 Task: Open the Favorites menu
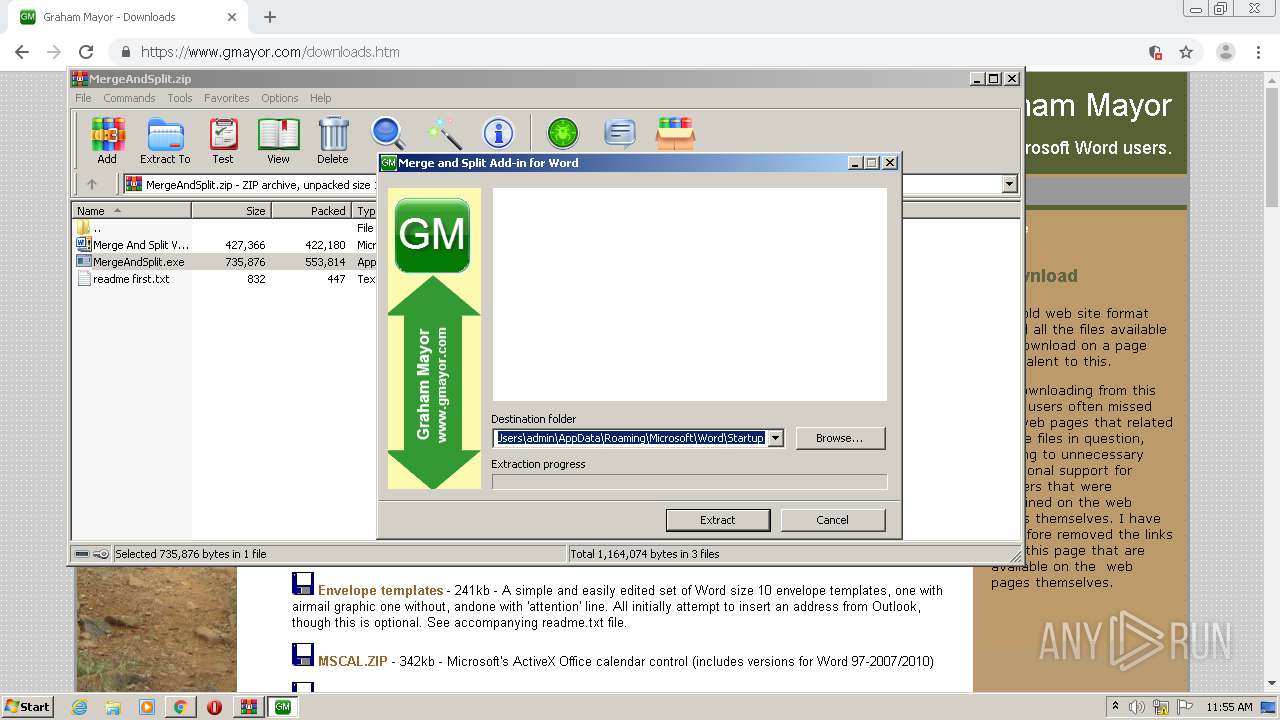coord(227,98)
